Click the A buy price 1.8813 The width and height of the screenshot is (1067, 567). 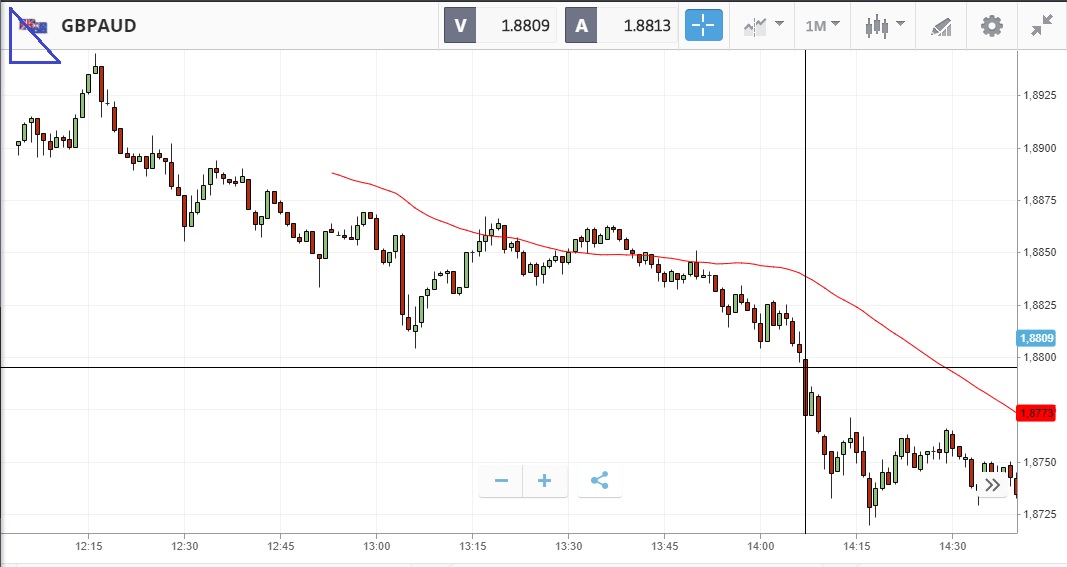646,26
